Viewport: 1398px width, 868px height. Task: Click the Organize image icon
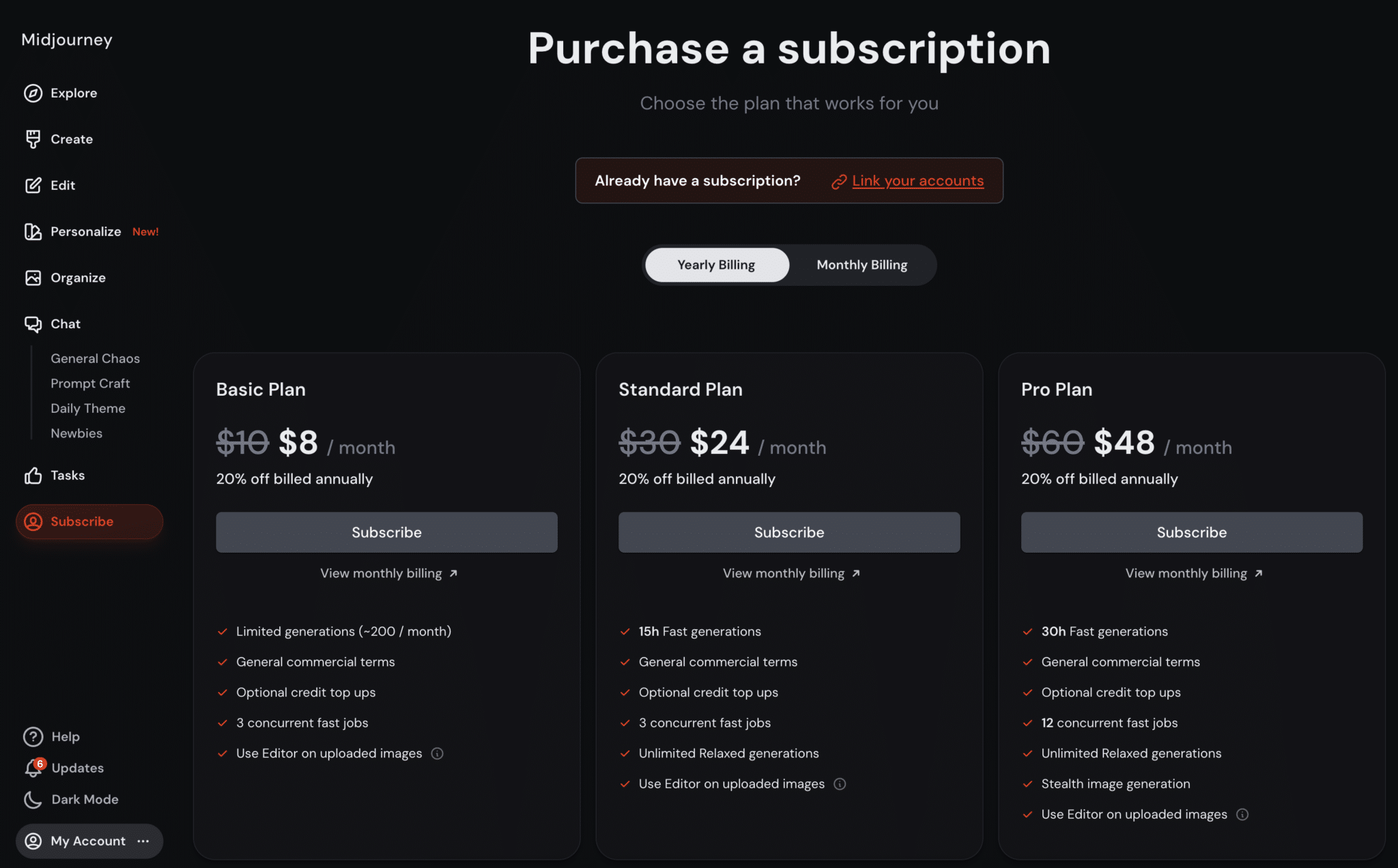[33, 278]
